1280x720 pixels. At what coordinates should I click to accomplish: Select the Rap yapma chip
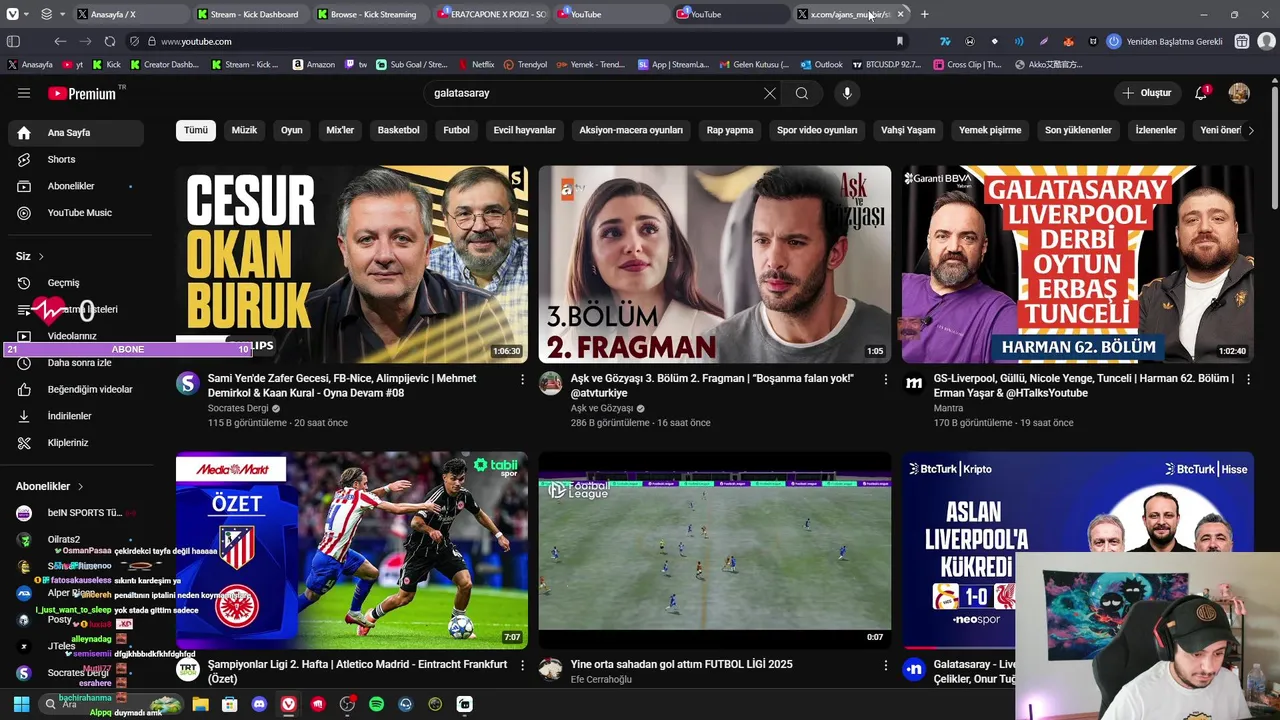point(730,130)
